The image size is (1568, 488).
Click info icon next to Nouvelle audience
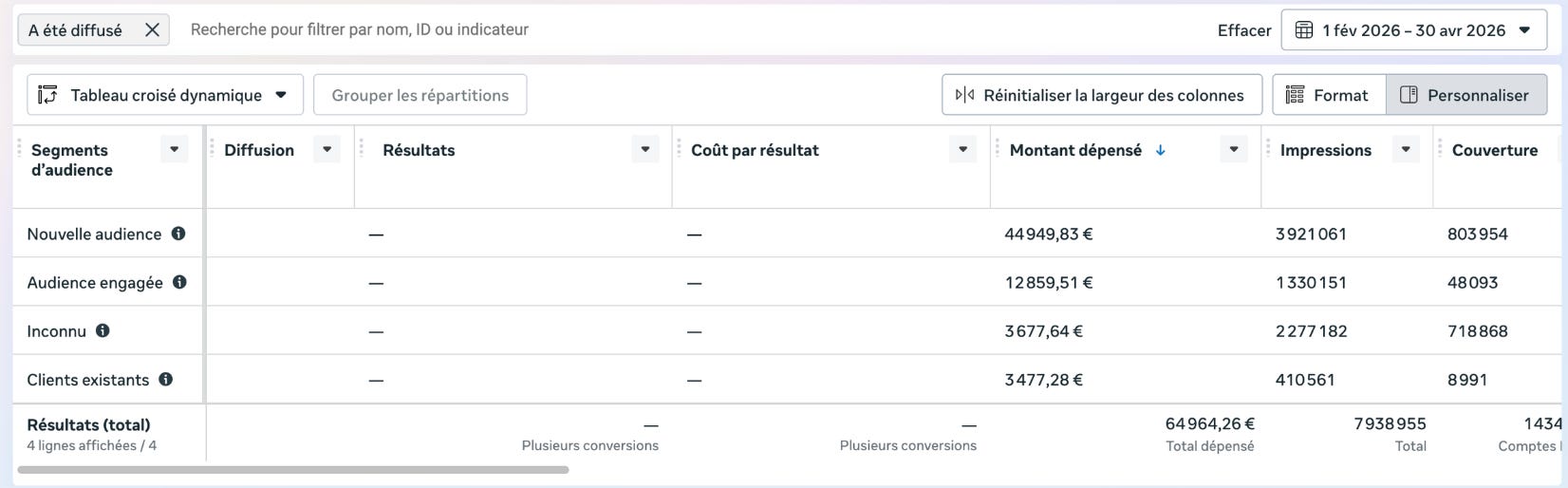click(x=178, y=234)
